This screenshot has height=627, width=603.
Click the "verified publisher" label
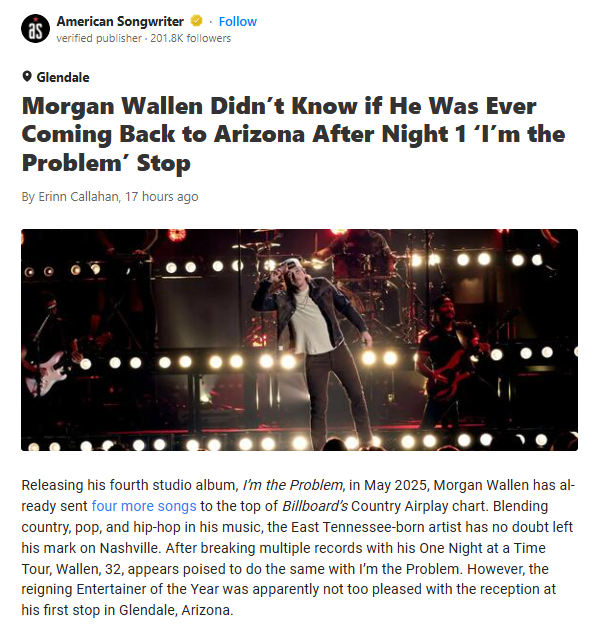[x=99, y=38]
